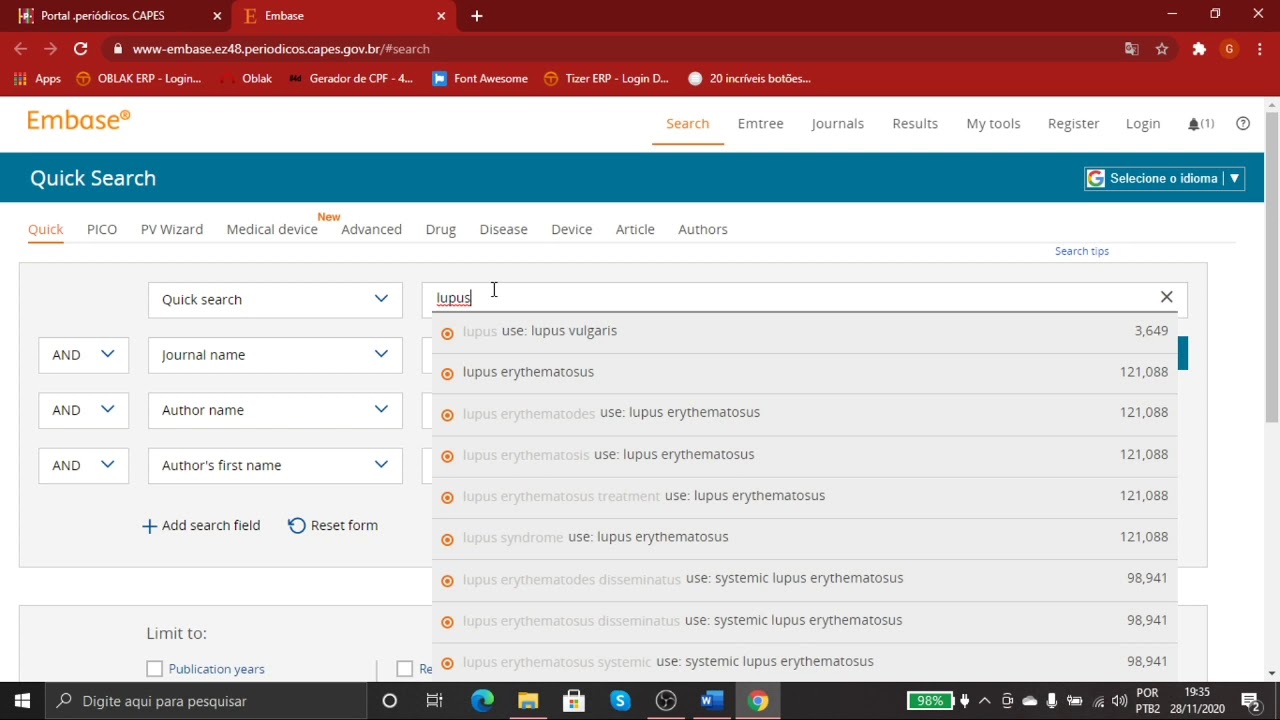Open Chrome extensions puzzle icon
1280x720 pixels.
tap(1199, 49)
